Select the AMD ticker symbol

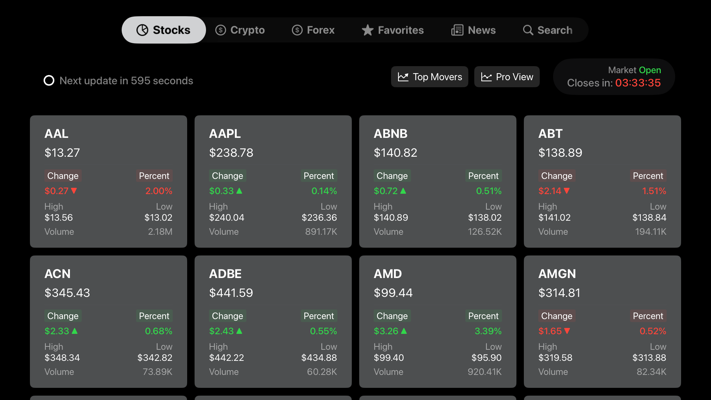[x=388, y=274]
